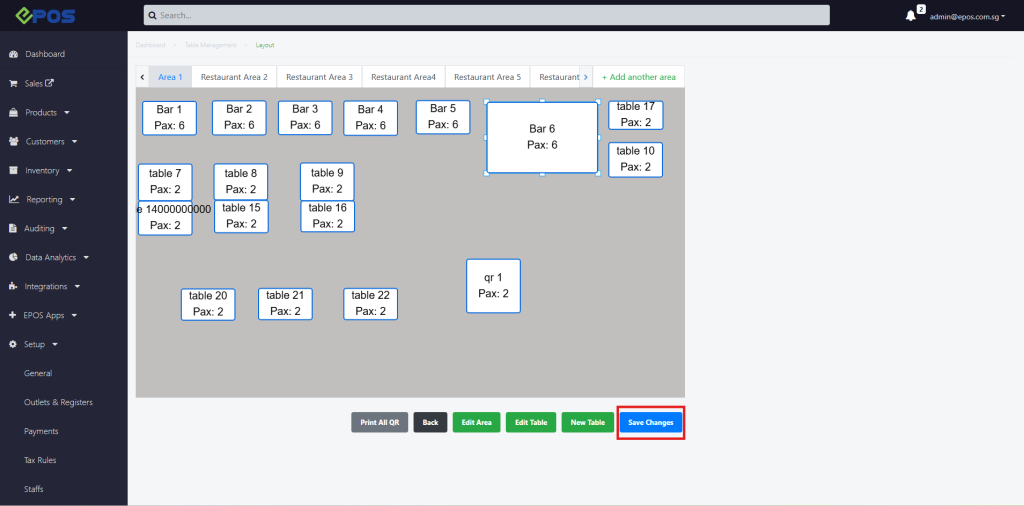Screen dimensions: 1024x506
Task: Switch to Area 1 tab
Action: click(170, 77)
